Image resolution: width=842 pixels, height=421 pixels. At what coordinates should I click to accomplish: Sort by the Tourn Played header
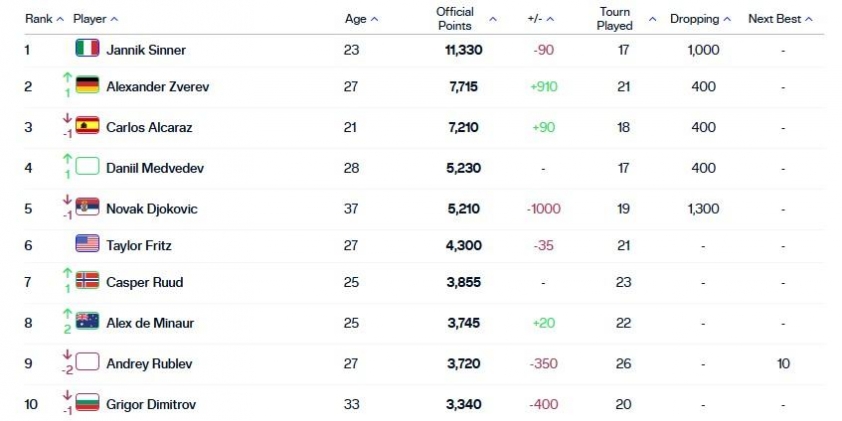tap(626, 19)
